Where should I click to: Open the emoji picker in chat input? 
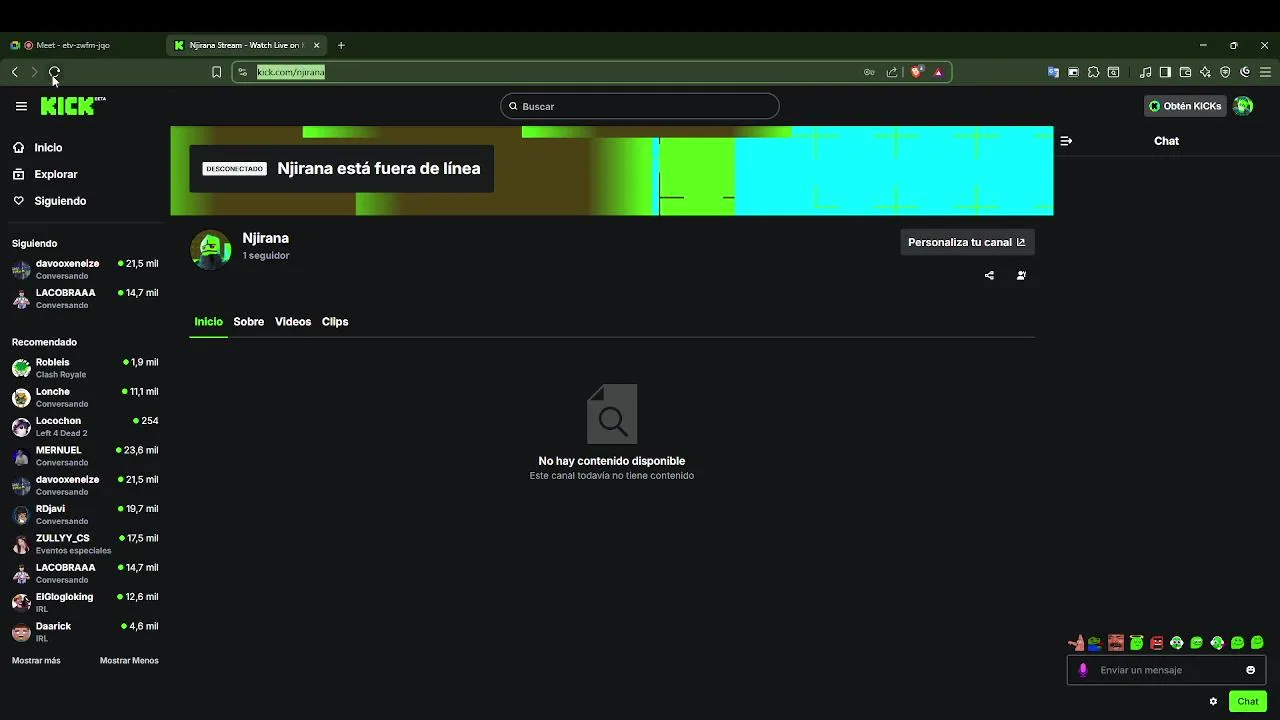[x=1250, y=670]
